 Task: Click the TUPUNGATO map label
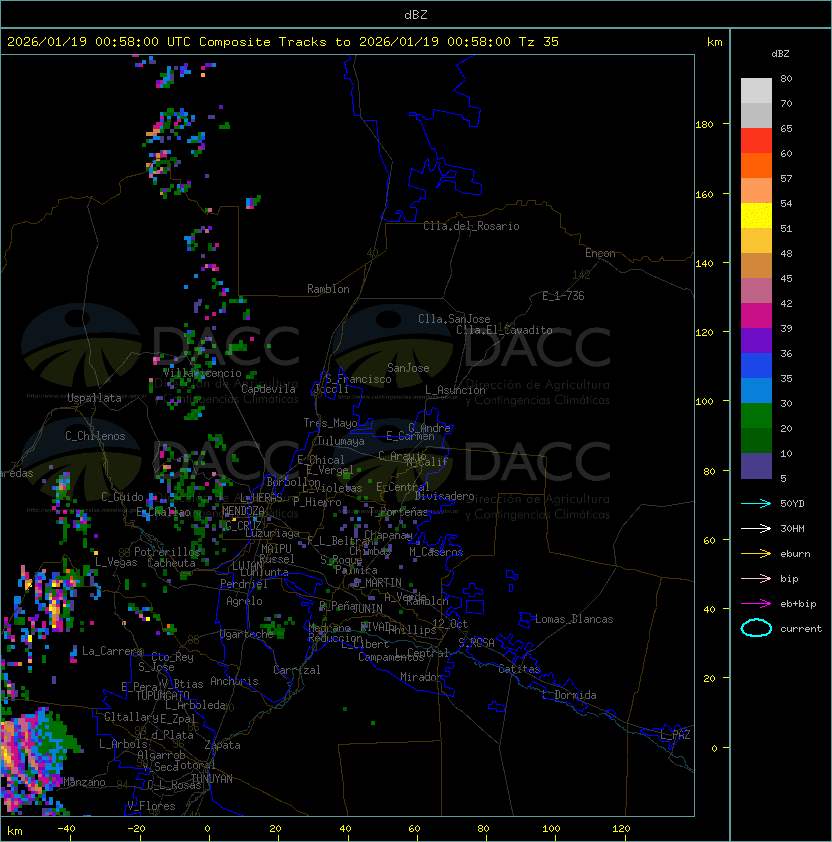coord(162,696)
